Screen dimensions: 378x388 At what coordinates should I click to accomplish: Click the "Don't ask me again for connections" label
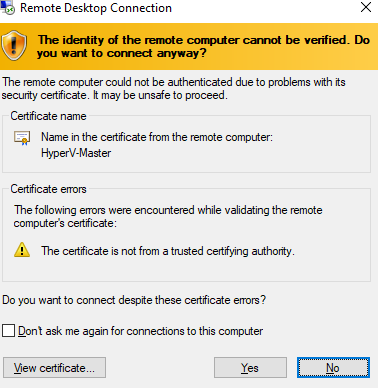point(140,331)
